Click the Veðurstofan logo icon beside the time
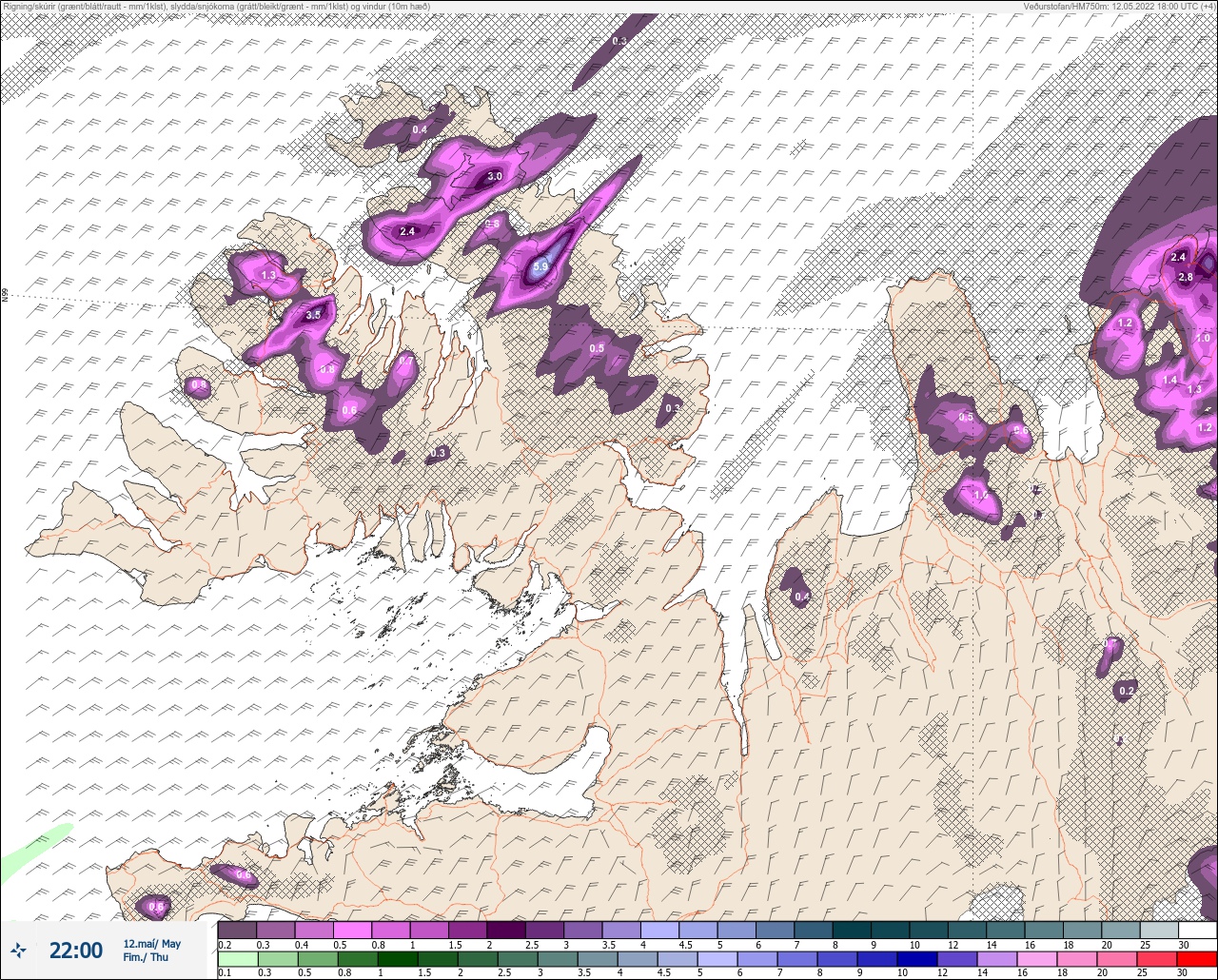The height and width of the screenshot is (980, 1218). click(x=19, y=950)
